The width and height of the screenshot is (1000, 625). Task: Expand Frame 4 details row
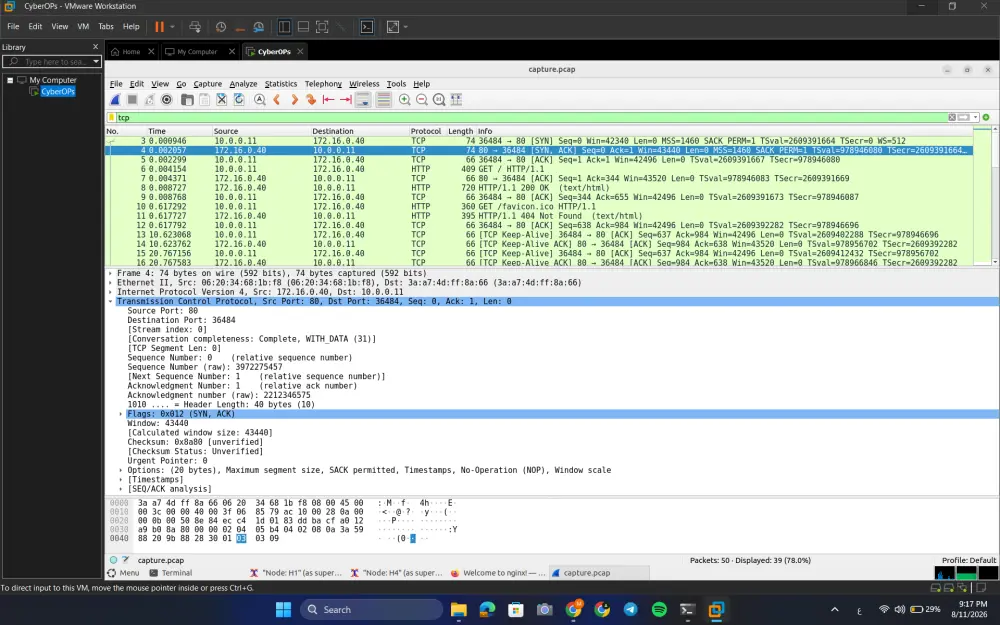110,273
